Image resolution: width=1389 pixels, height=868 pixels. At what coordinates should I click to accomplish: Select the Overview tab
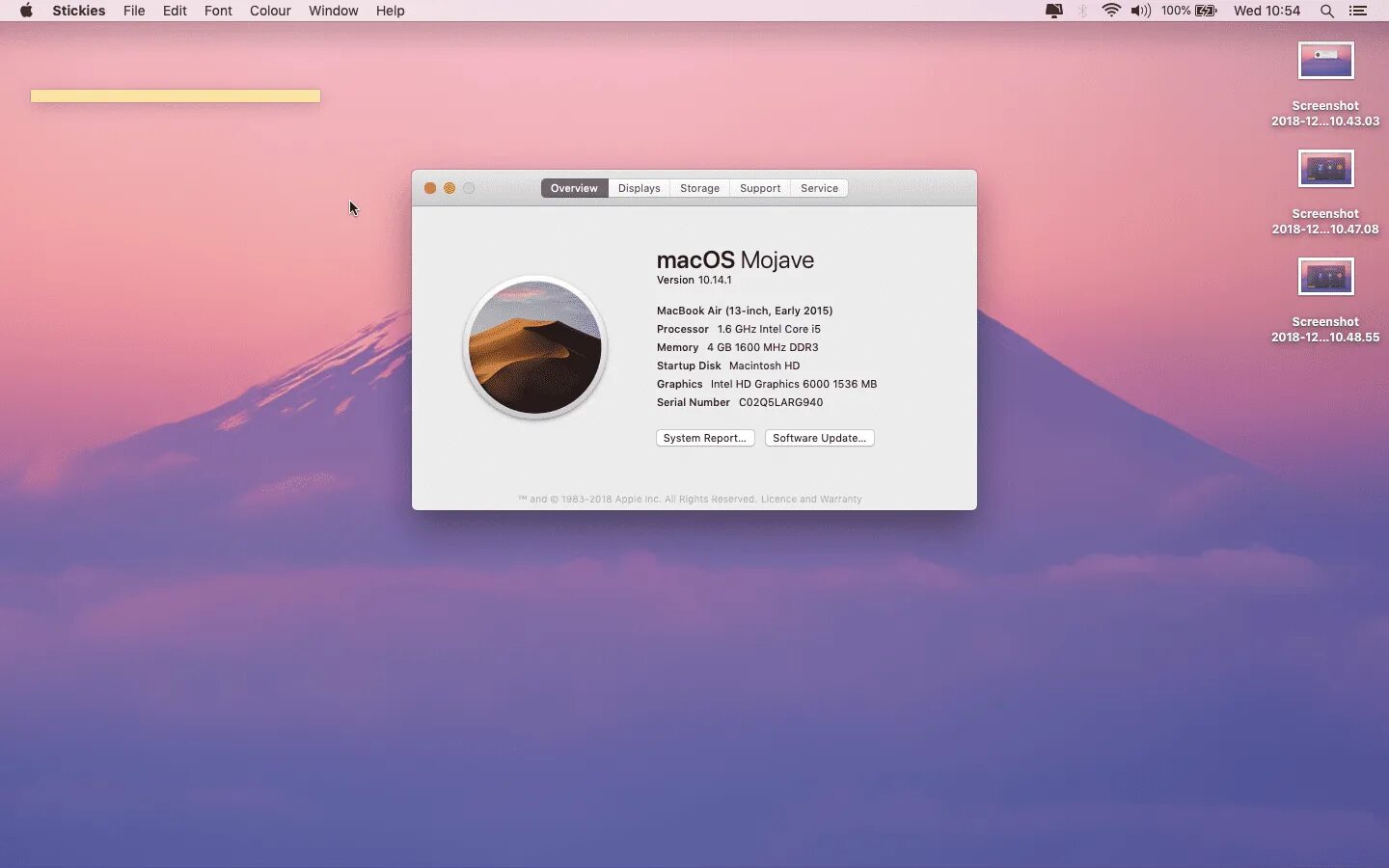[574, 188]
